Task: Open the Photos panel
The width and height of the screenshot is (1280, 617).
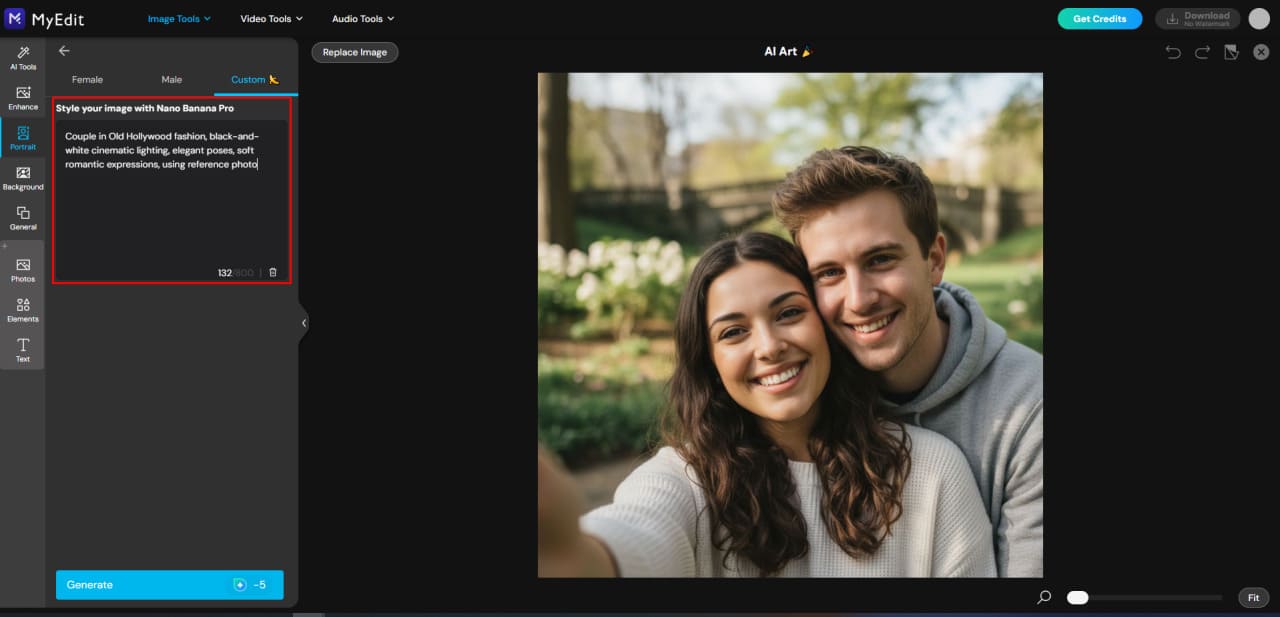Action: [22, 270]
